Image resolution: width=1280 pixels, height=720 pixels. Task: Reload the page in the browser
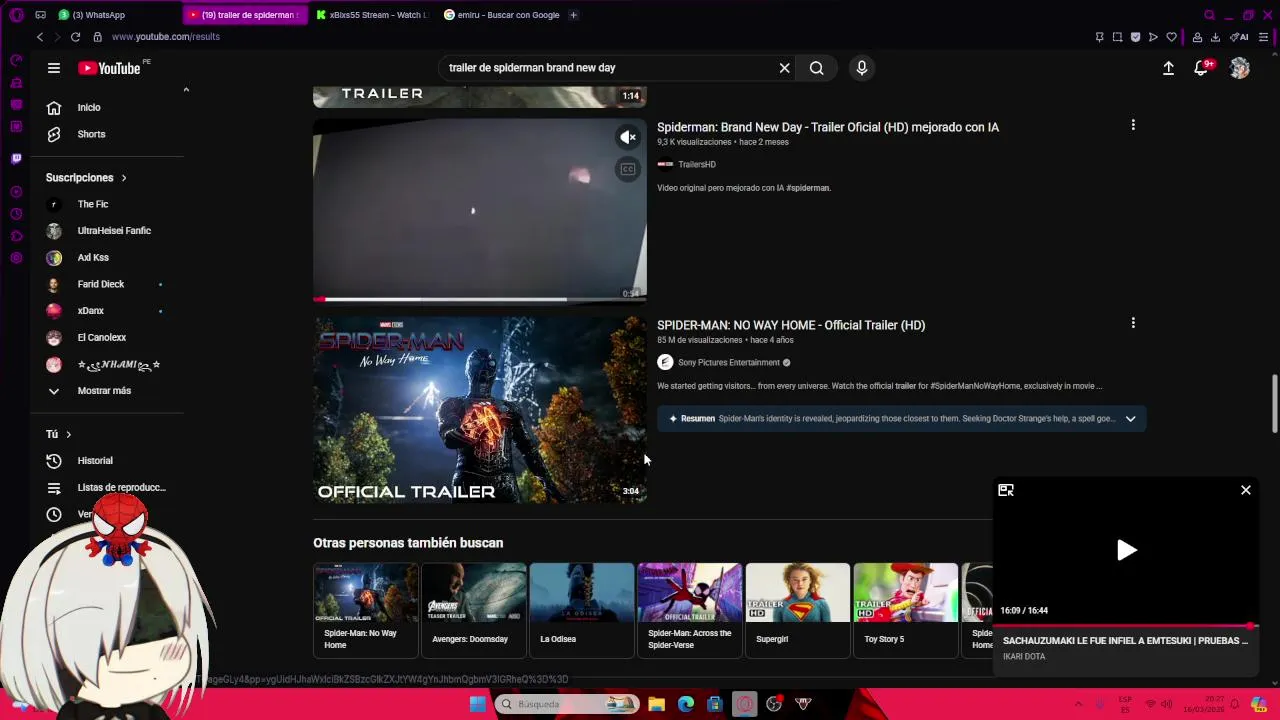point(75,37)
